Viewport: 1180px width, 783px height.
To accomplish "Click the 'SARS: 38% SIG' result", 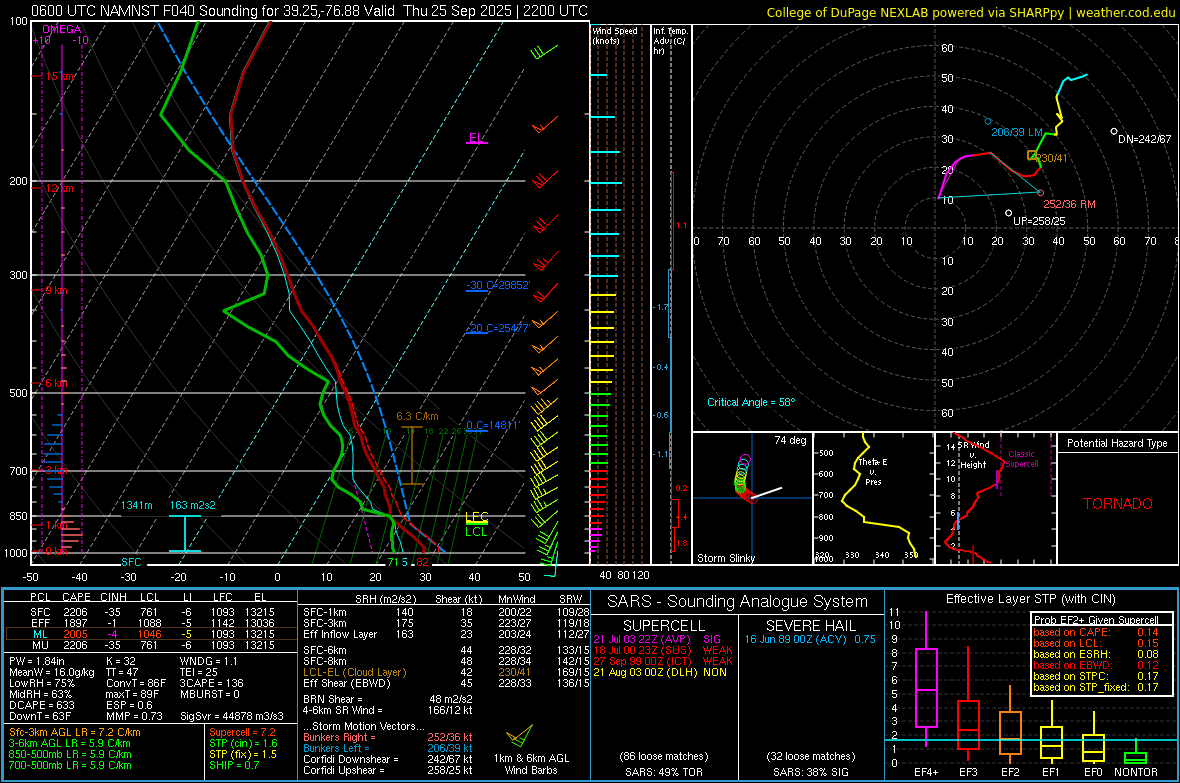I will pyautogui.click(x=810, y=772).
